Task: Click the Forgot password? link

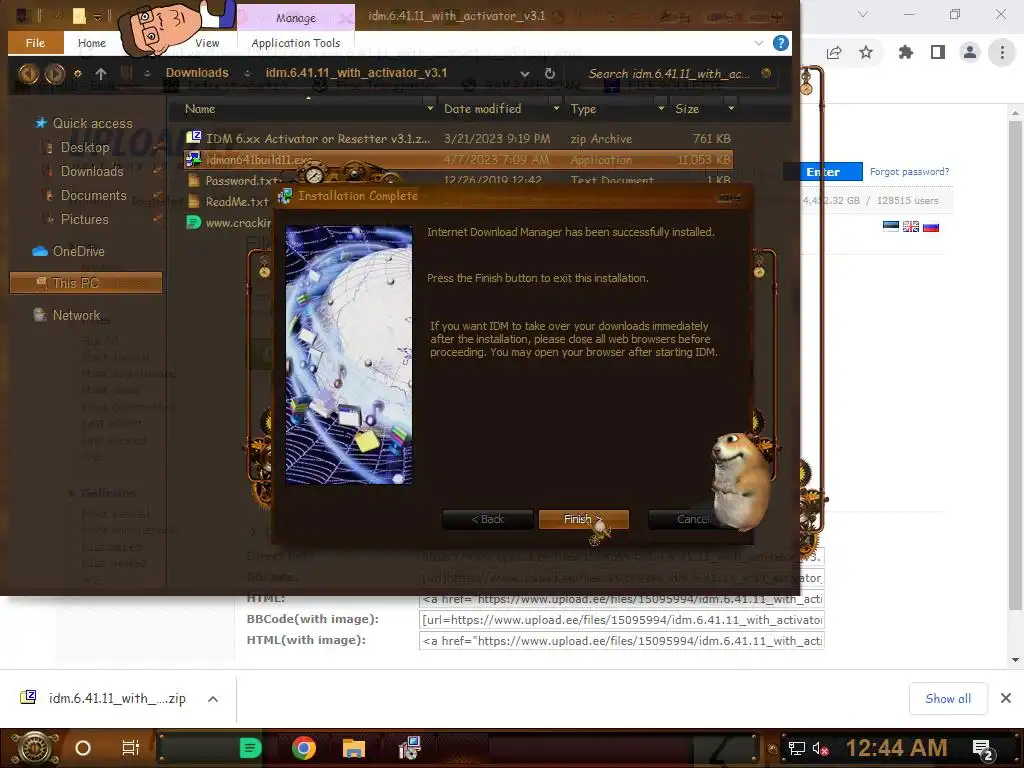Action: 909,172
